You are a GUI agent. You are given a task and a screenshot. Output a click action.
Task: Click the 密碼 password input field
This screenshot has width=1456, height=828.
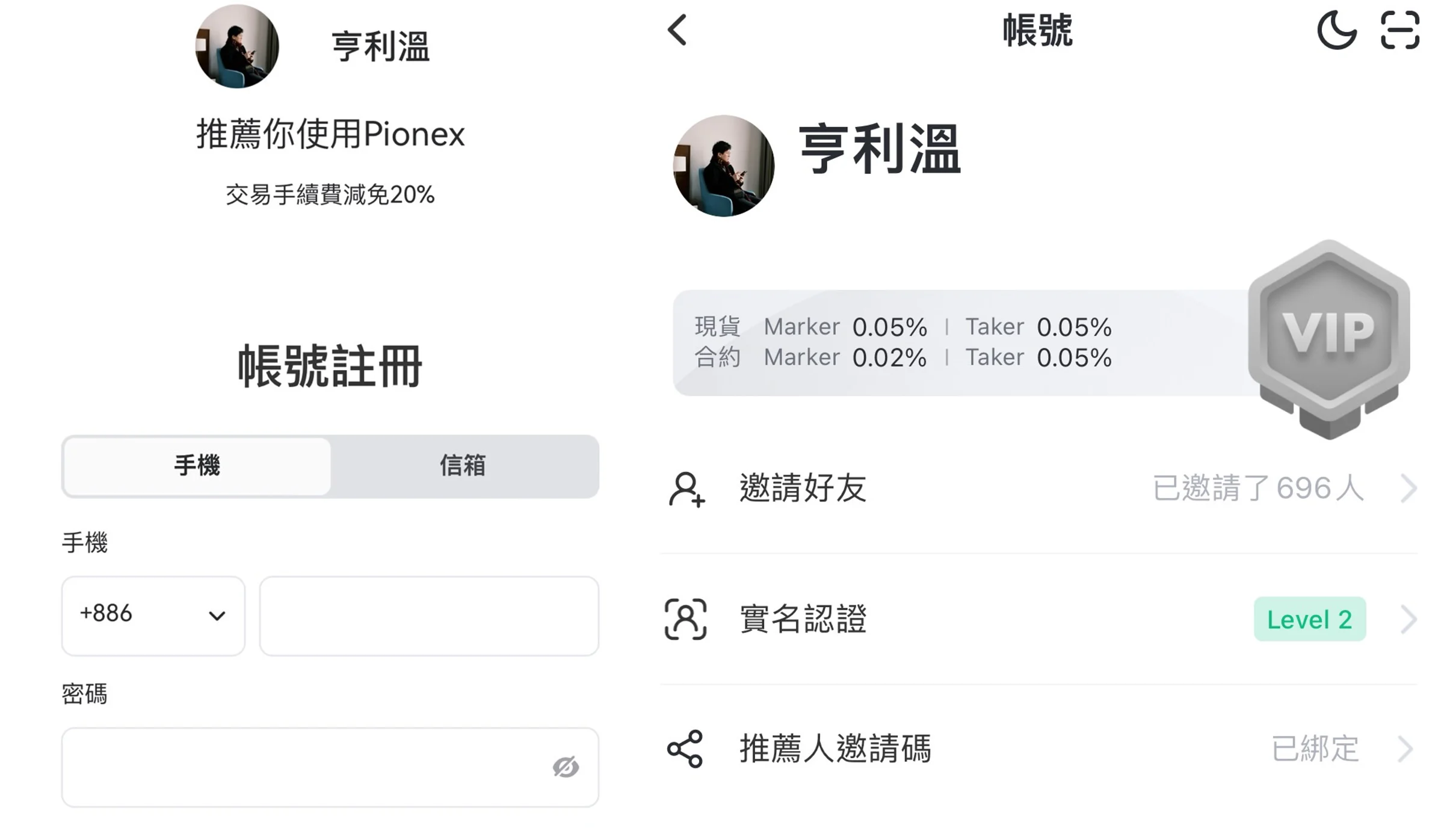pyautogui.click(x=330, y=767)
